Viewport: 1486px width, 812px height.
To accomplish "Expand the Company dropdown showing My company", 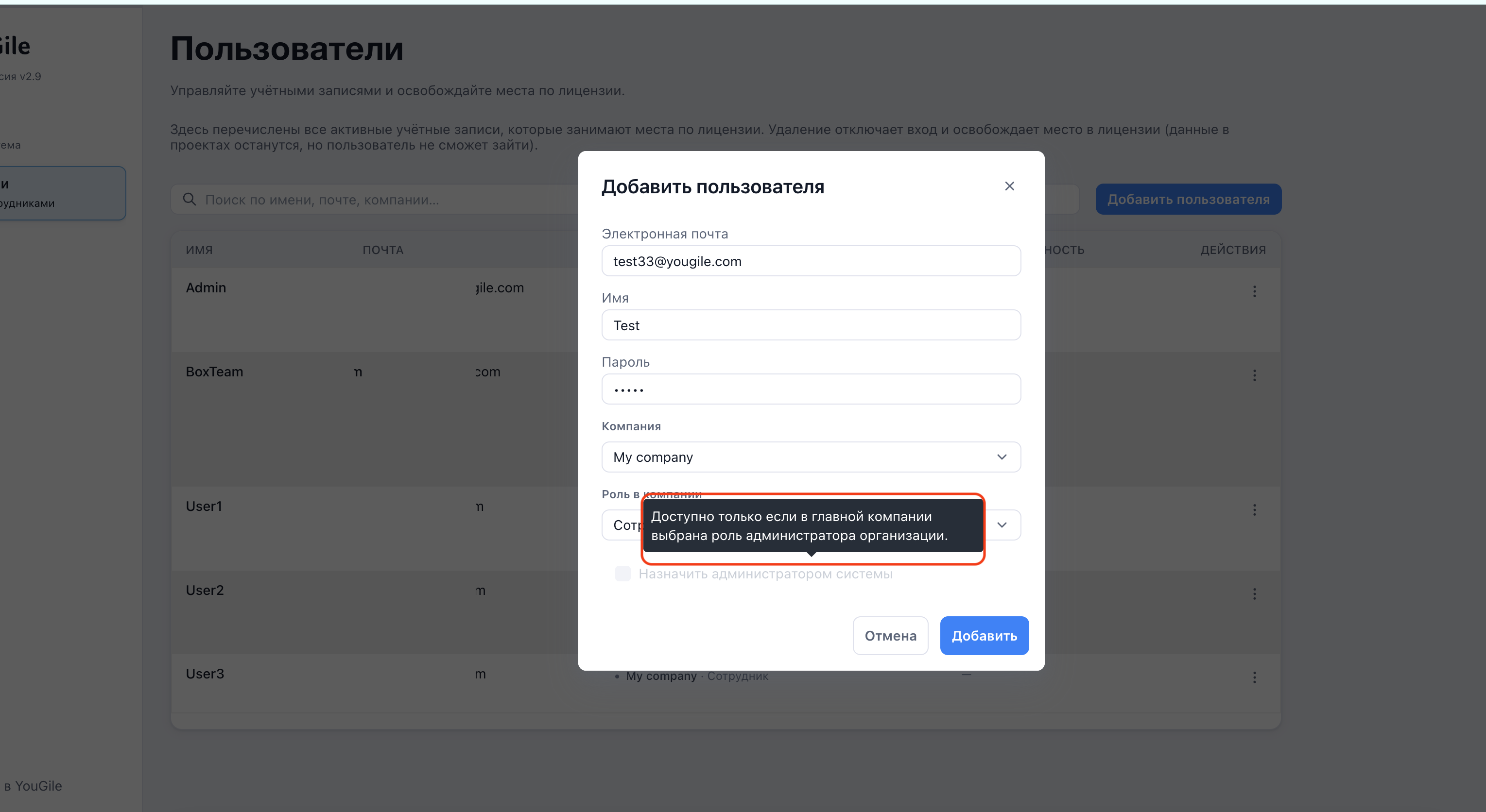I will point(811,457).
